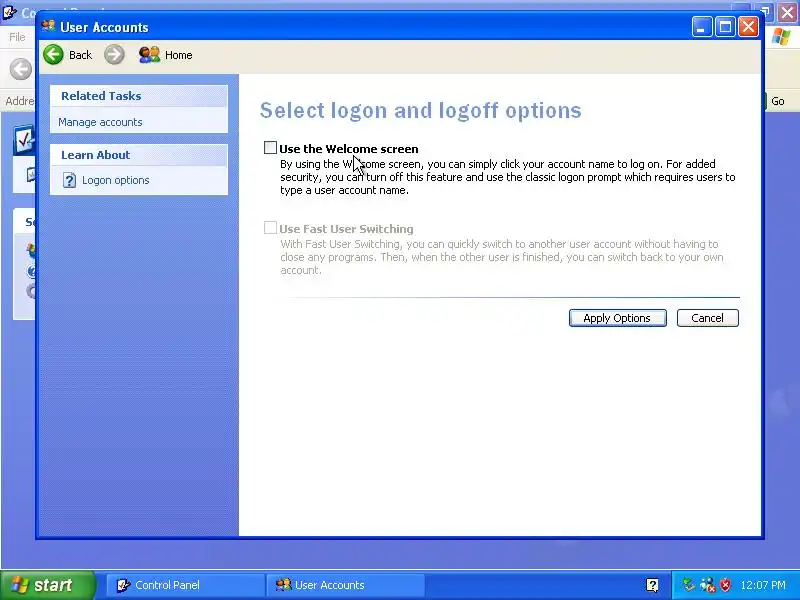Click the User Accounts title bar icon
The image size is (800, 600).
[48, 26]
